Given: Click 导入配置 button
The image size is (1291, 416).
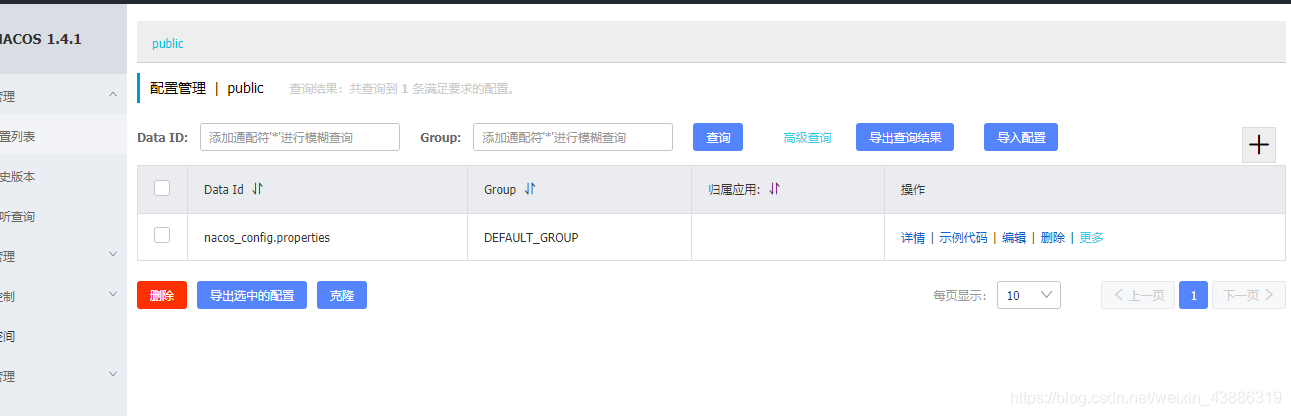Looking at the screenshot, I should 1021,138.
